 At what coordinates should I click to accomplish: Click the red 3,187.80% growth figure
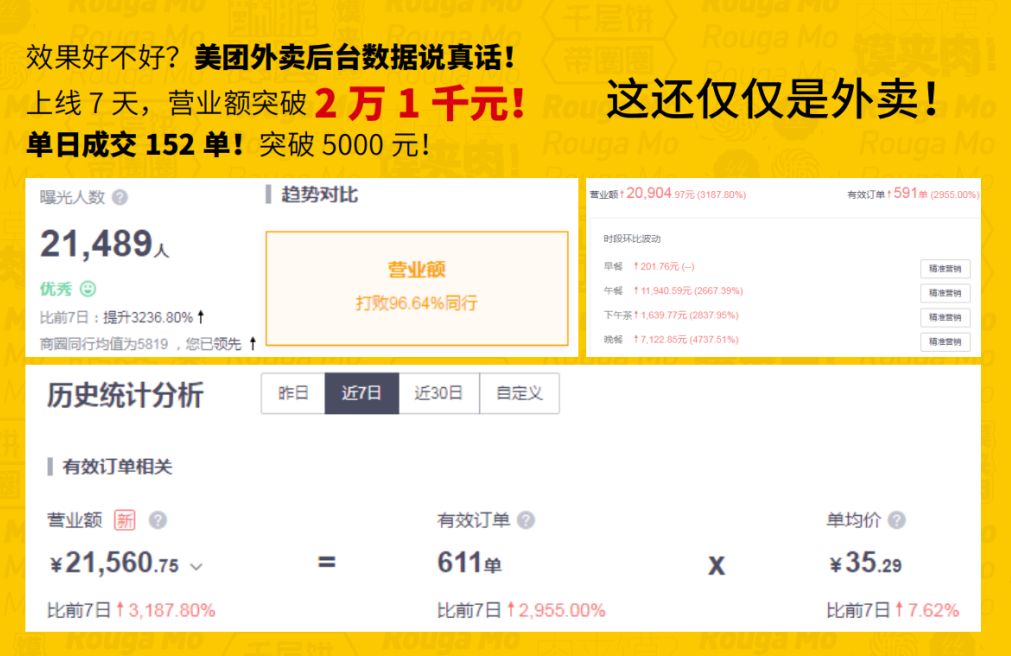coord(172,610)
